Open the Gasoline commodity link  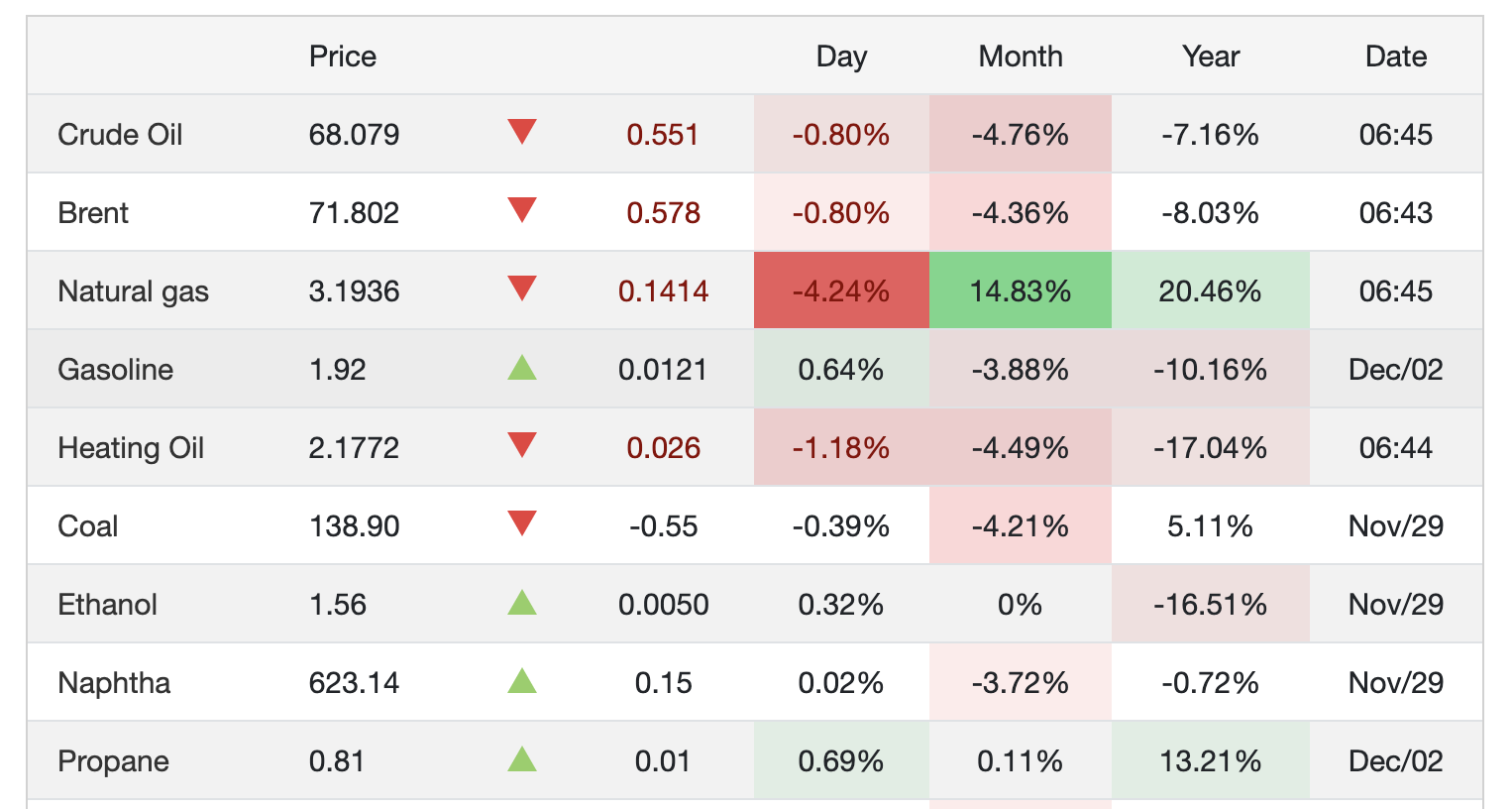point(116,369)
